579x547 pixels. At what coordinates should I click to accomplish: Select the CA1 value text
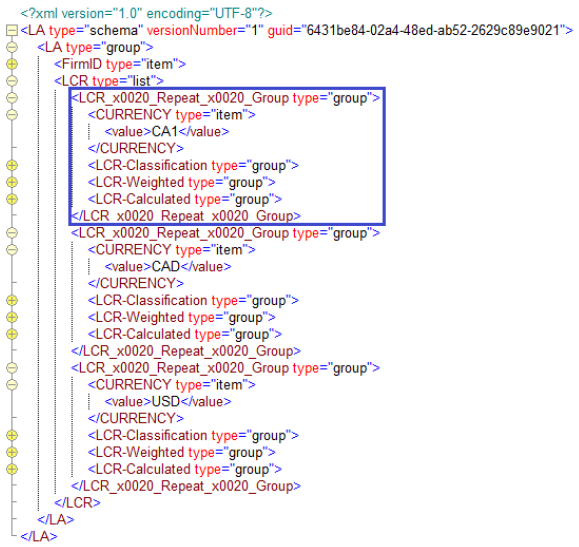(165, 131)
